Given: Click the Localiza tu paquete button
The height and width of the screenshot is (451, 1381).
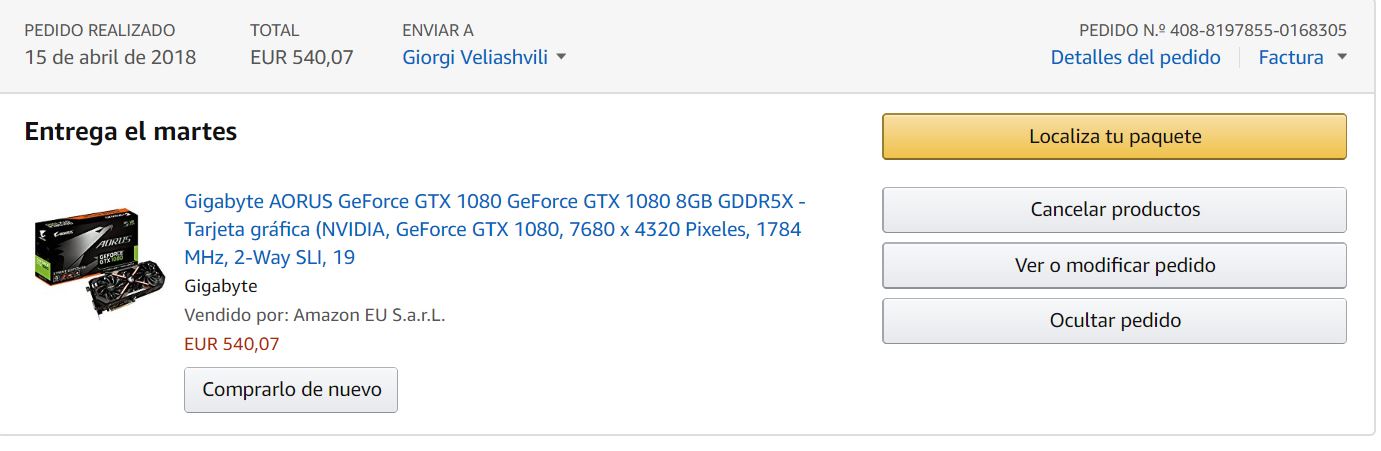Looking at the screenshot, I should pos(1114,137).
